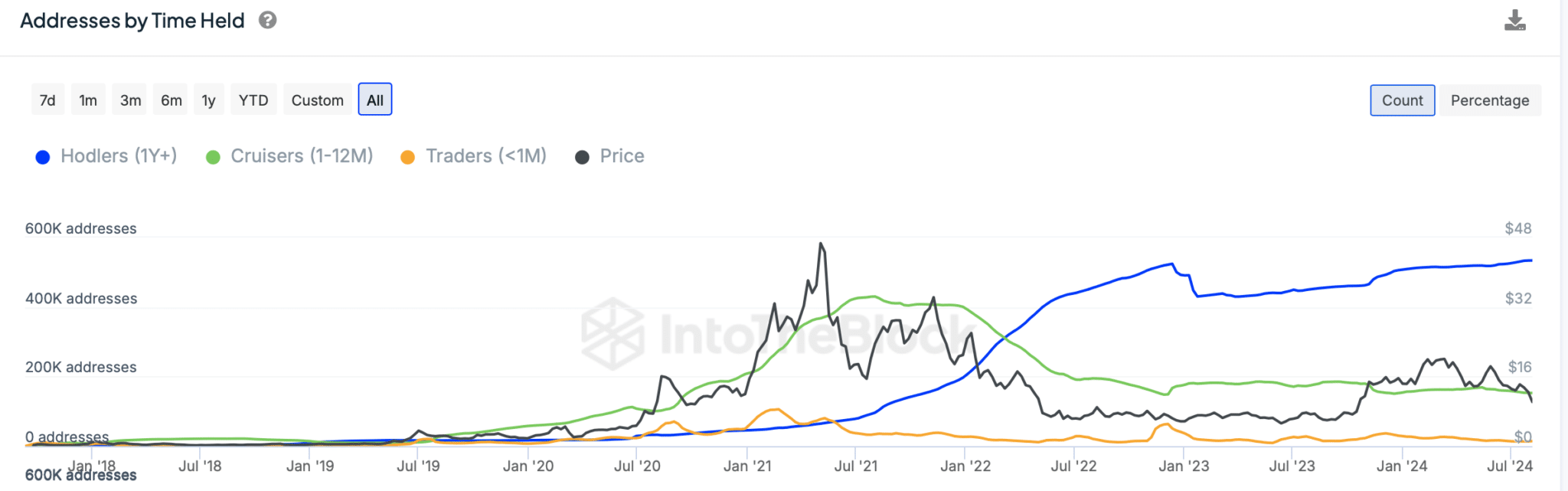The image size is (1568, 491).
Task: Select the 7d time range
Action: [x=47, y=100]
